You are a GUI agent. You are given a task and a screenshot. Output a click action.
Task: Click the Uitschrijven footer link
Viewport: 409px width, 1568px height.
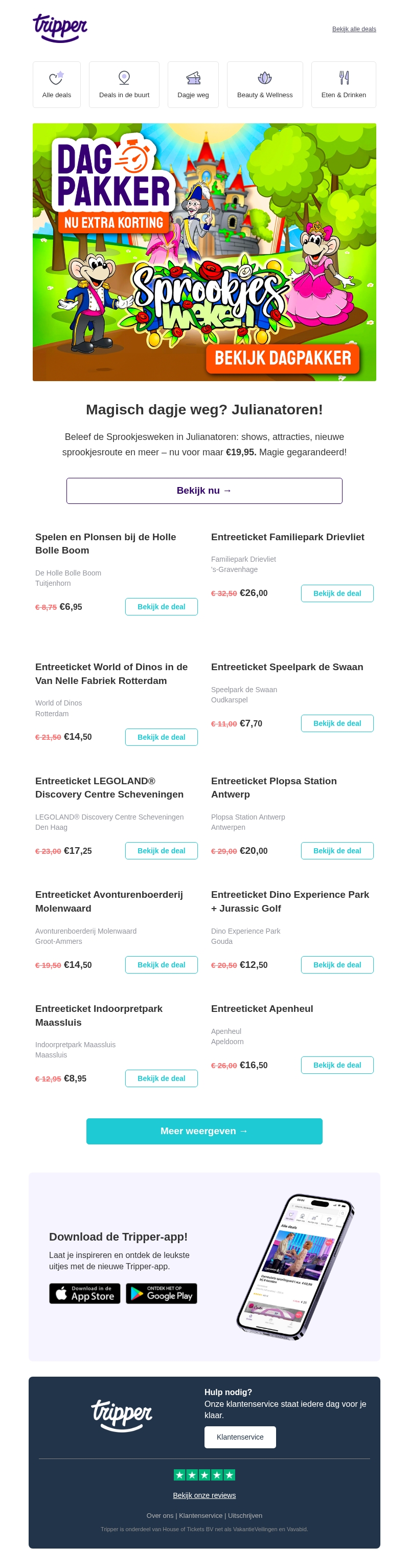(x=245, y=1515)
